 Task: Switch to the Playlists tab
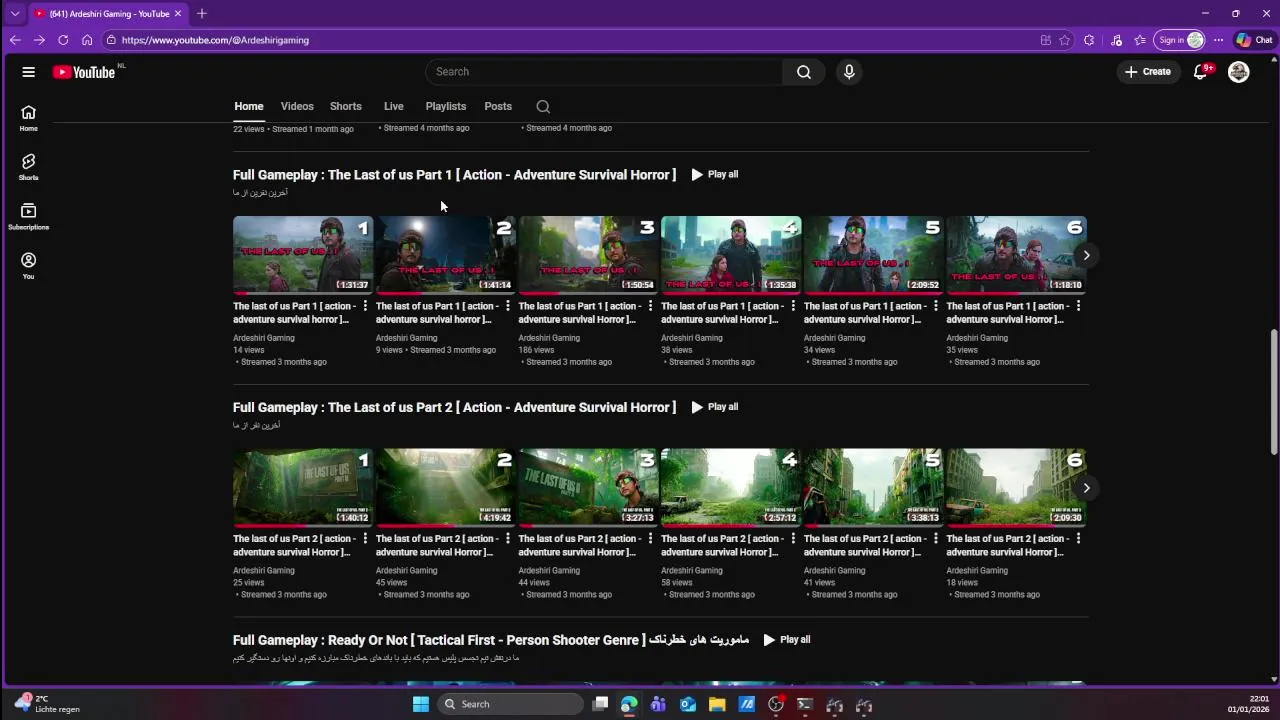point(446,106)
